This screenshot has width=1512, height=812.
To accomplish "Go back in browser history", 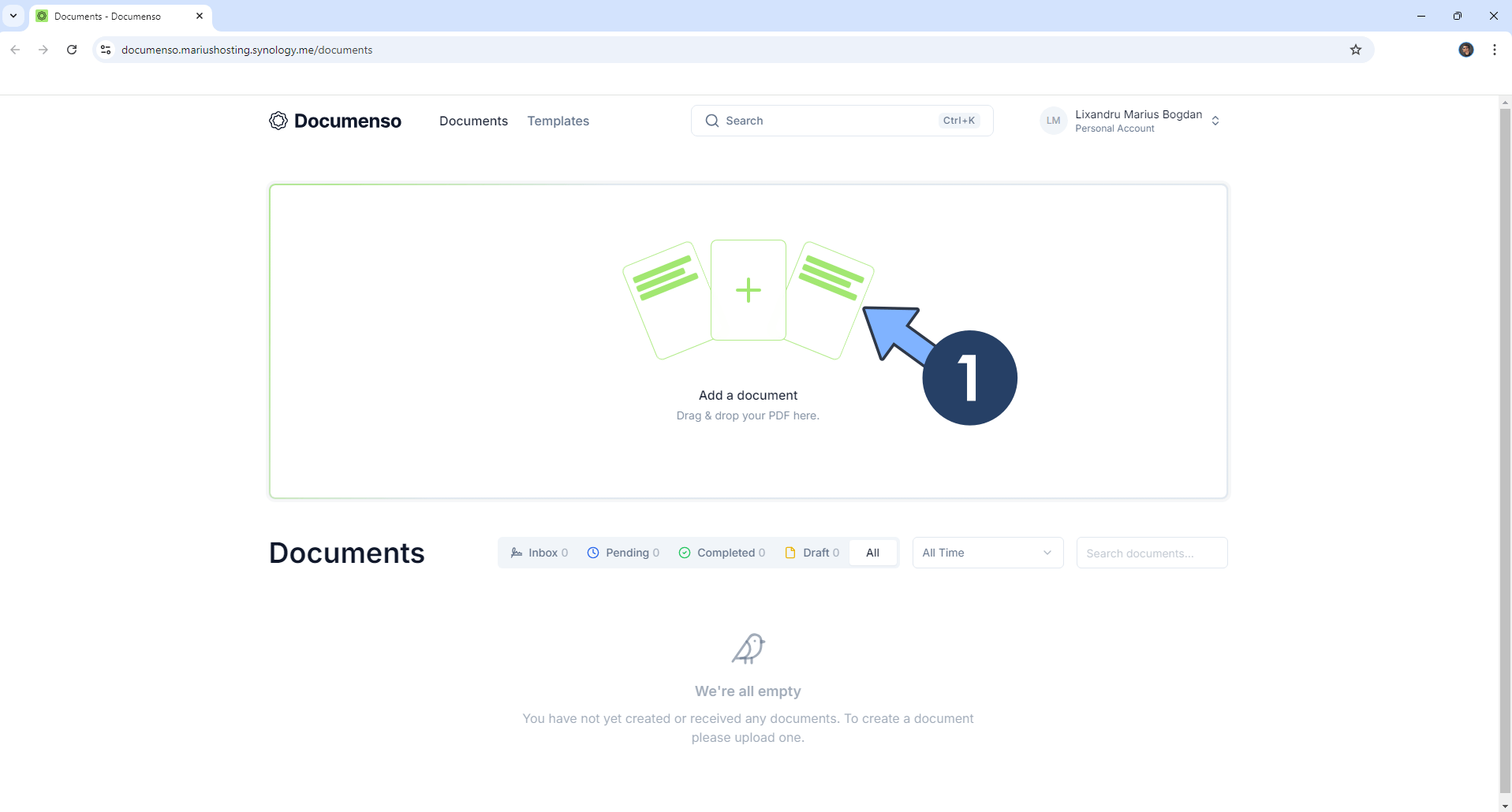I will point(15,50).
